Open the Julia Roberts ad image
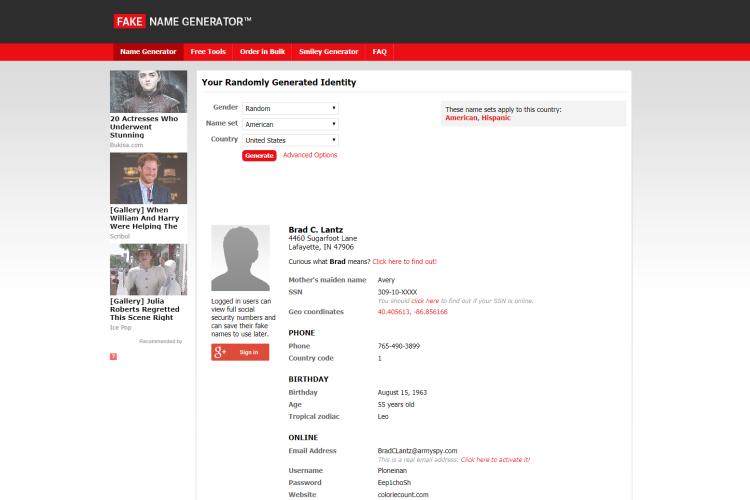Screen dimensions: 750x500 click(148, 269)
